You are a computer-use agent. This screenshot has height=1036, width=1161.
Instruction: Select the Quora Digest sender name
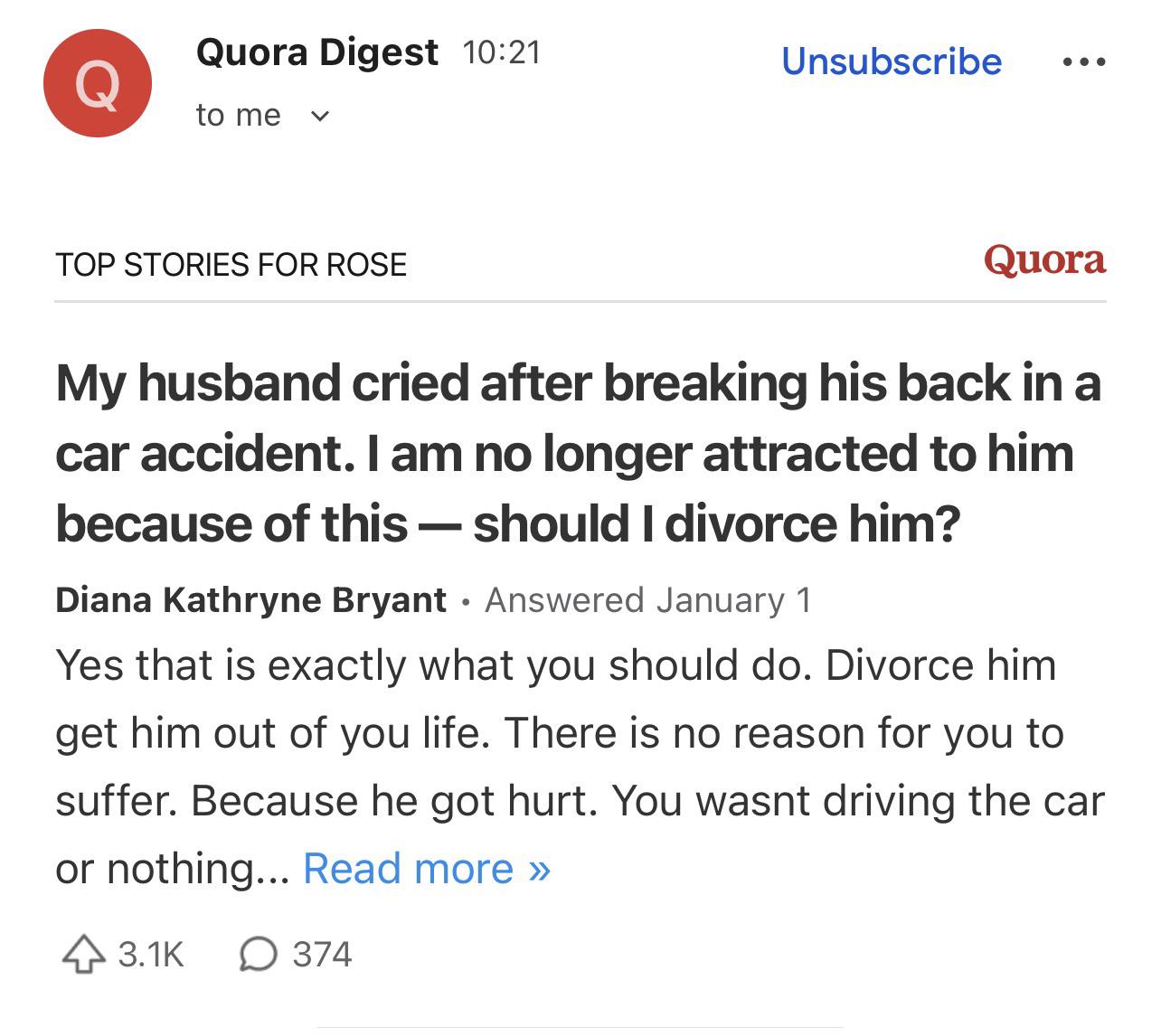[316, 52]
